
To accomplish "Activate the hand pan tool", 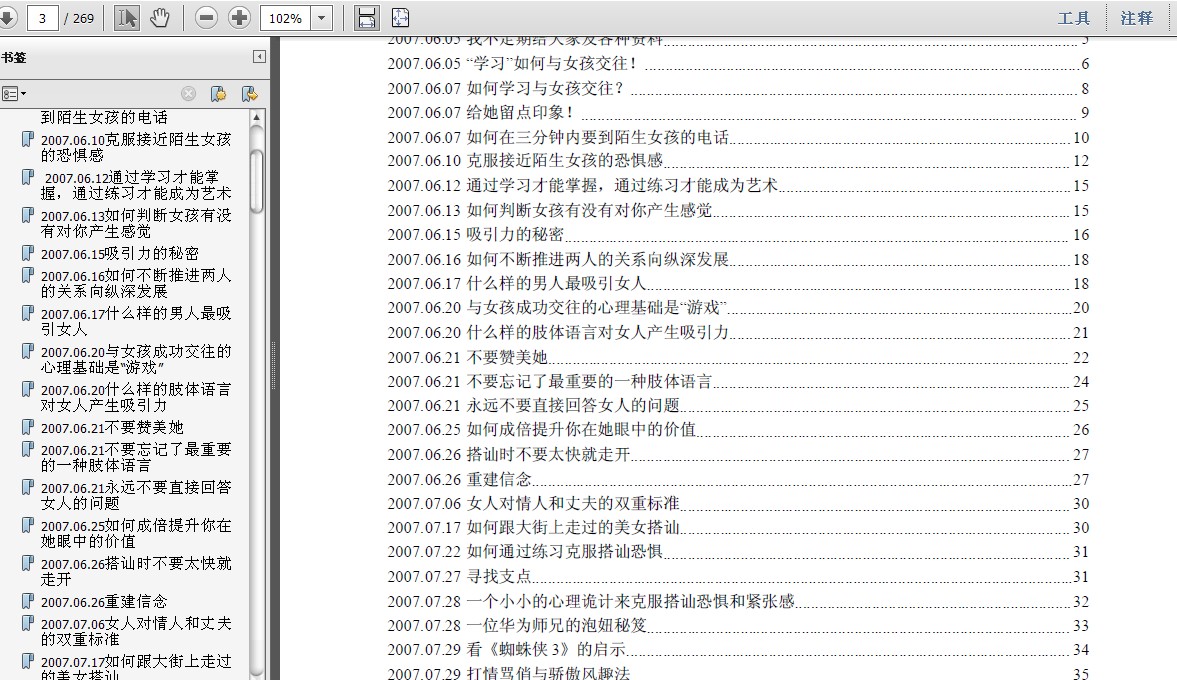I will click(160, 18).
